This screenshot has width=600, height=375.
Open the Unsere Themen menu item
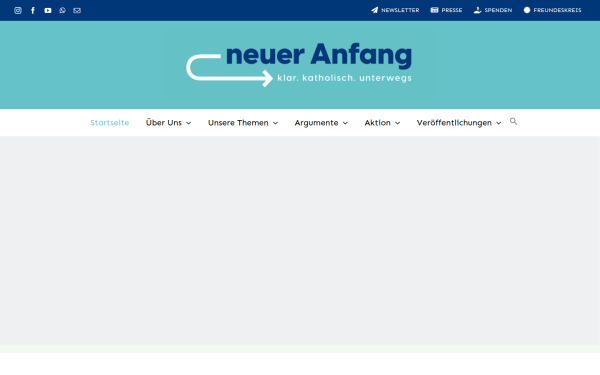238,123
